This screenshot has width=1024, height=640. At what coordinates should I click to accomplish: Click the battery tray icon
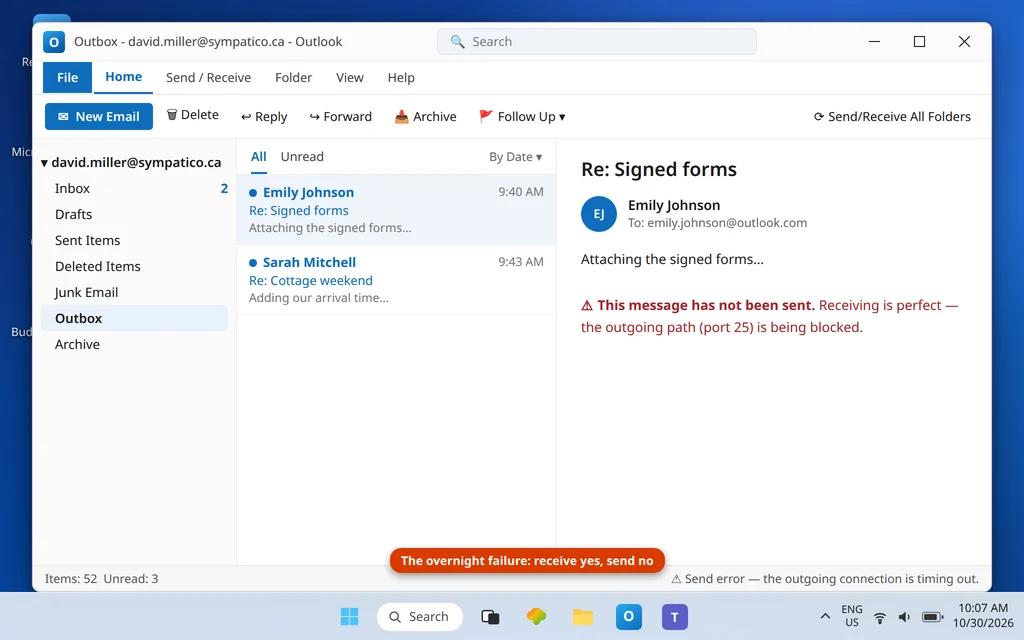932,617
